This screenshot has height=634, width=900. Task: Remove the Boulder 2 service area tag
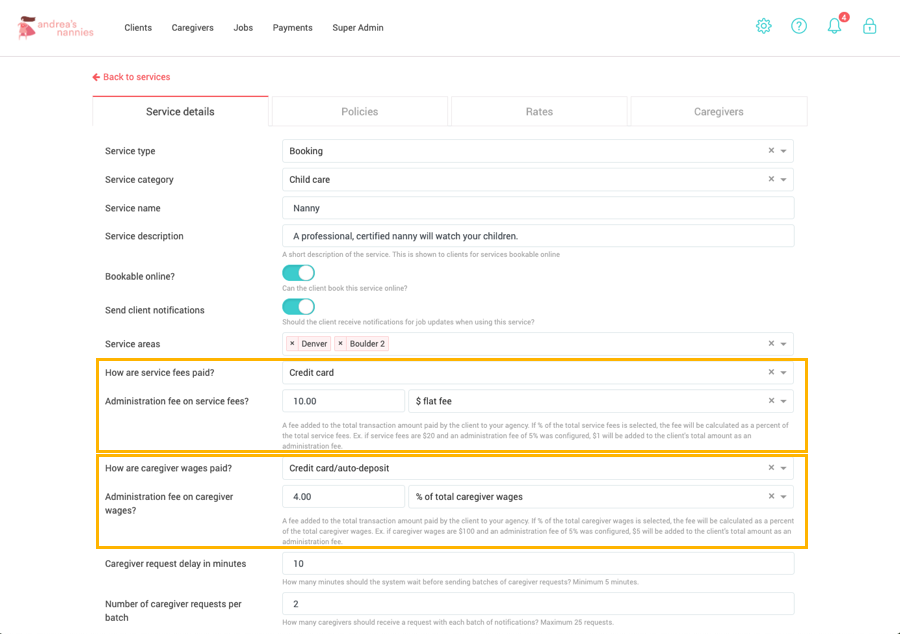(x=340, y=344)
